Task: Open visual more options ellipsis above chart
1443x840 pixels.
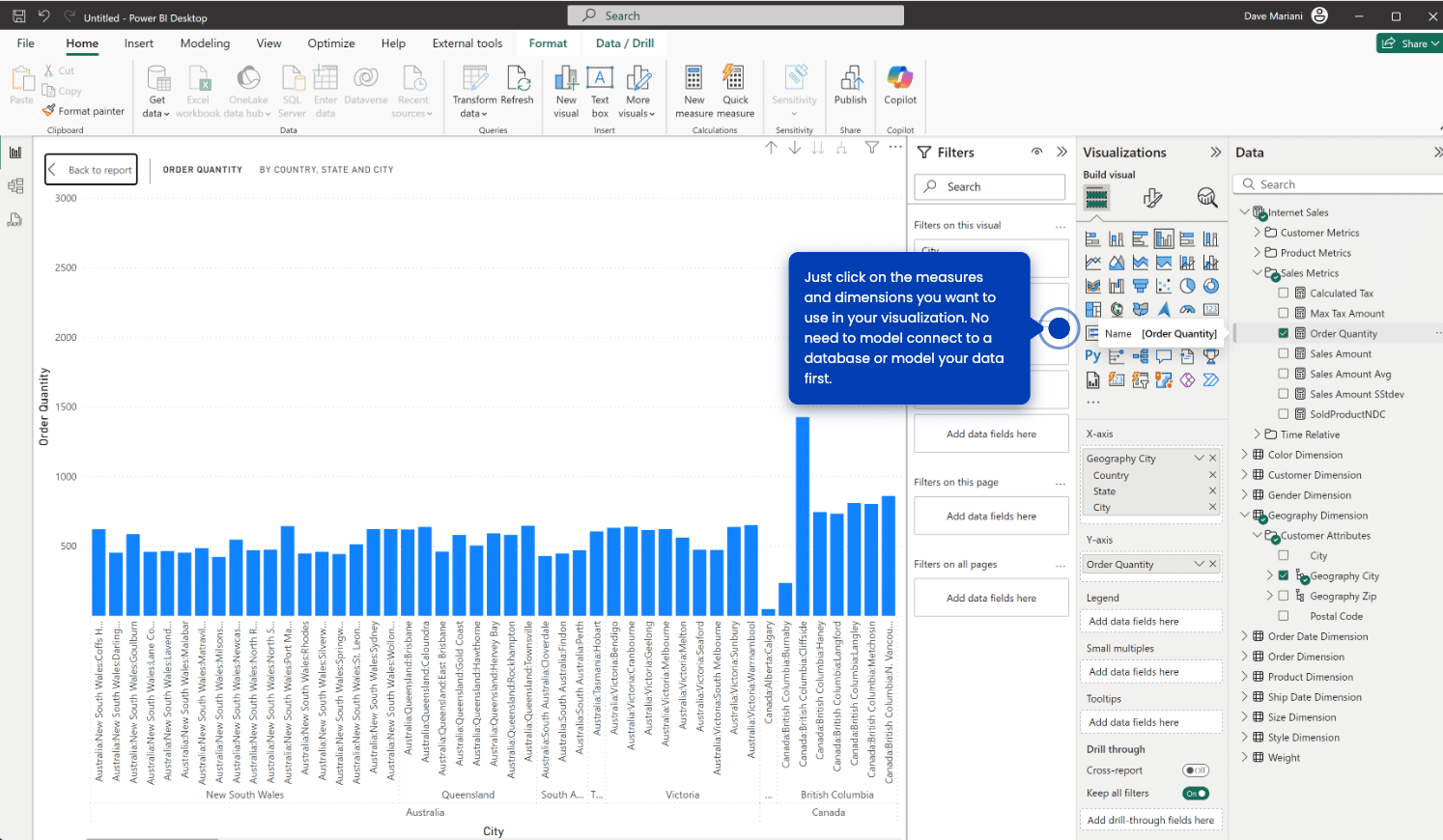Action: [x=896, y=148]
